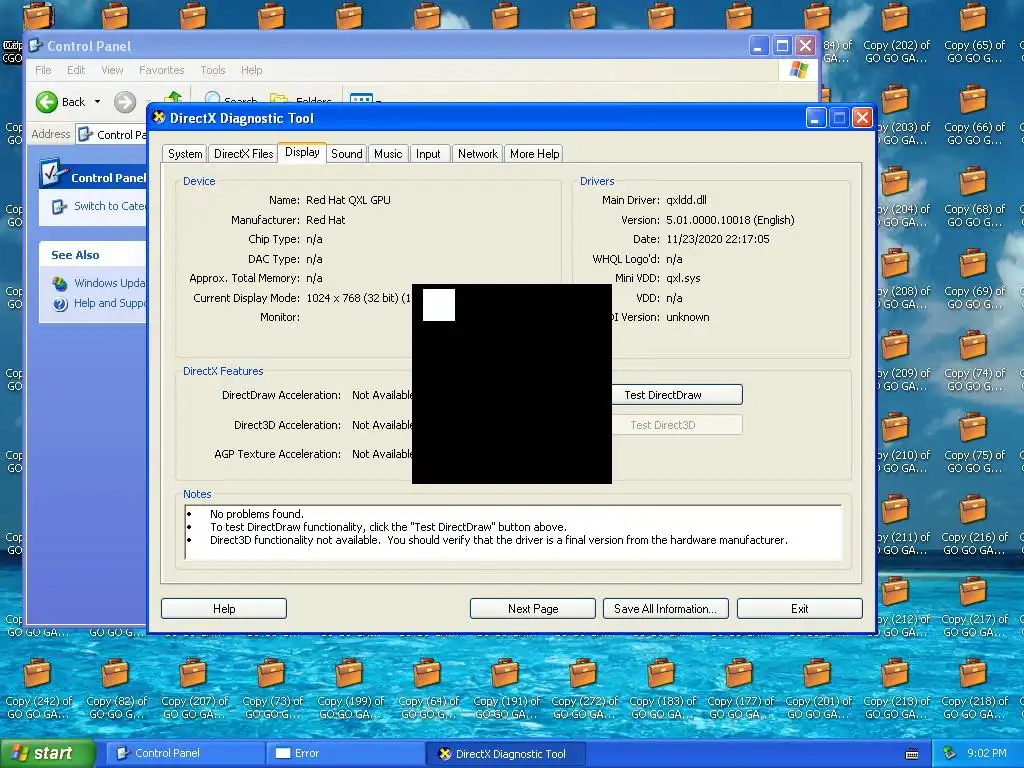Open the Tools menu in Control Panel
This screenshot has height=768, width=1024.
point(212,70)
